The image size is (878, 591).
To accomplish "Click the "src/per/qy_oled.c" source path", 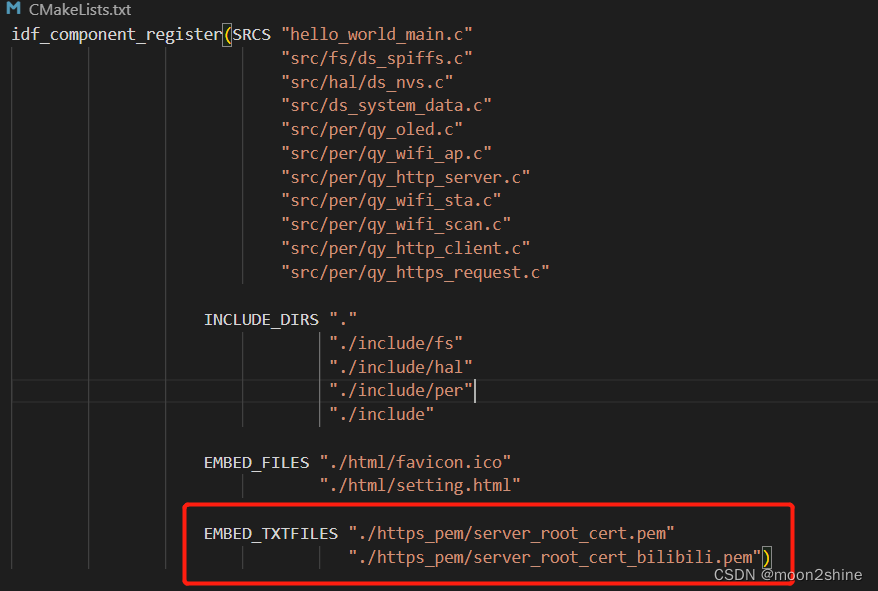I will point(371,129).
